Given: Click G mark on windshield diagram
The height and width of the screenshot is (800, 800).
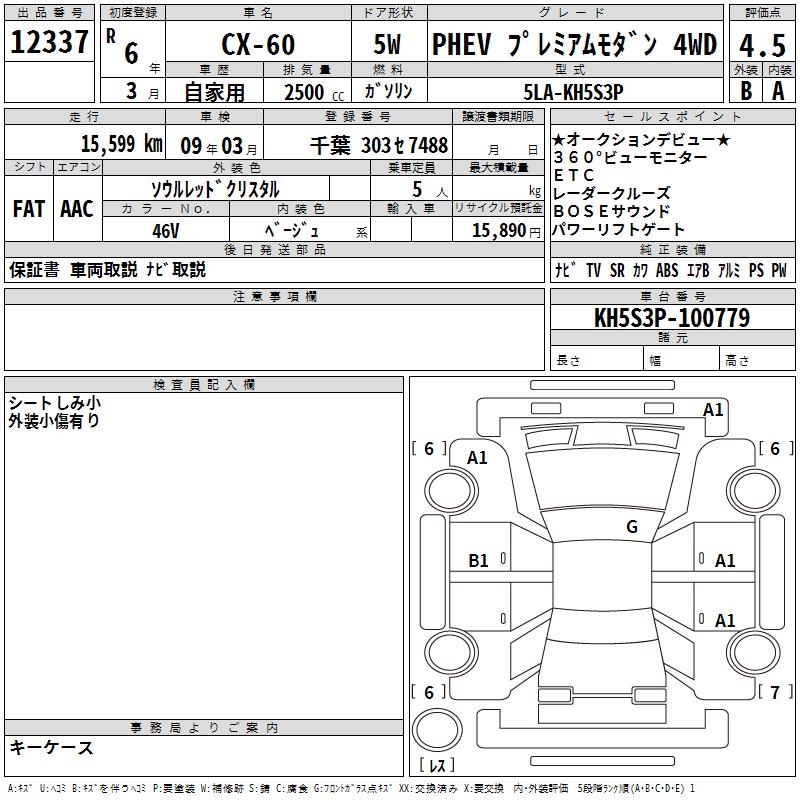Looking at the screenshot, I should coord(632,527).
